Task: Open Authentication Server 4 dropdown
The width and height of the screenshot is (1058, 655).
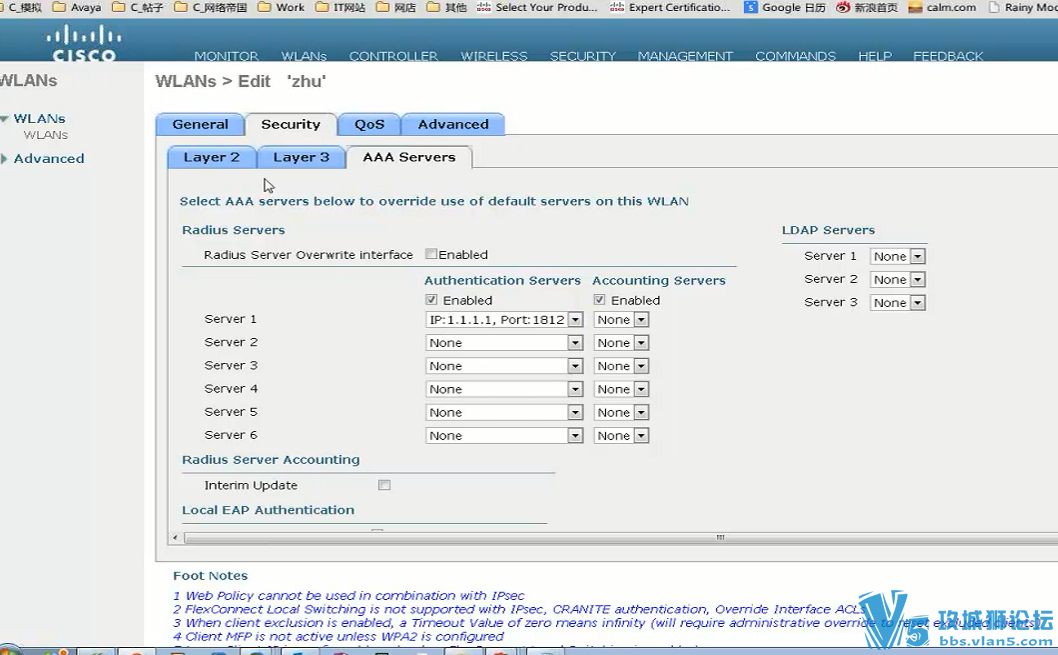Action: [x=504, y=389]
